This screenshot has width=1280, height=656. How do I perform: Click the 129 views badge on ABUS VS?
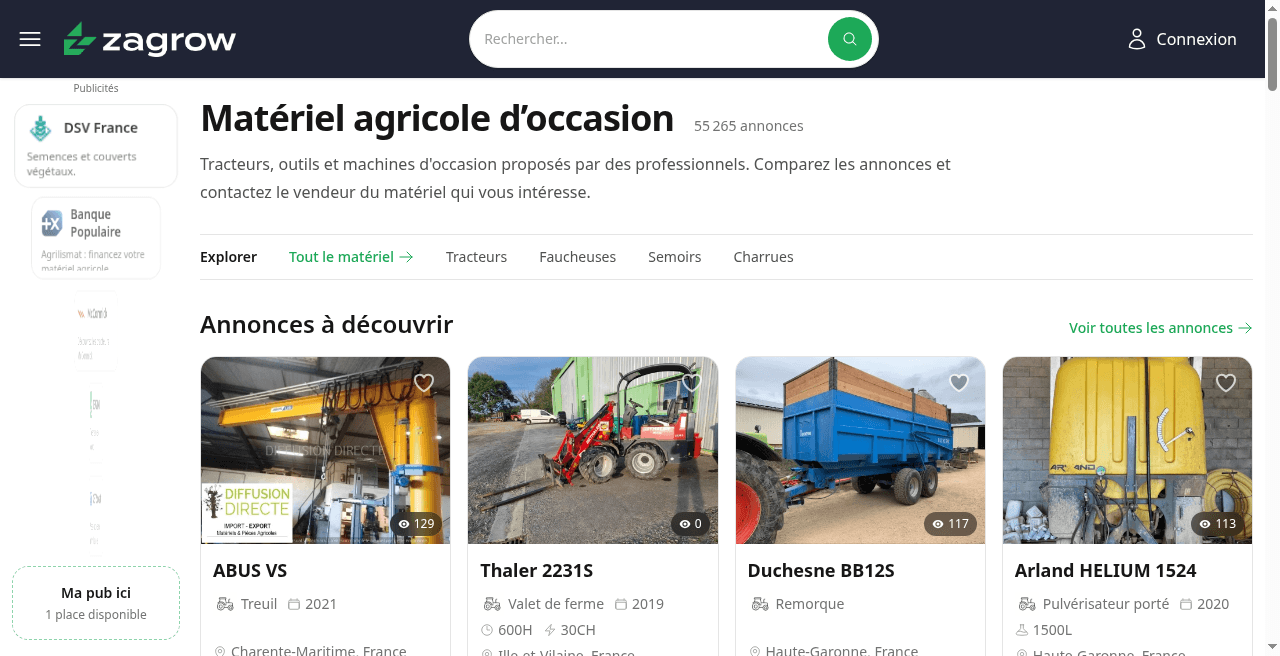point(416,524)
